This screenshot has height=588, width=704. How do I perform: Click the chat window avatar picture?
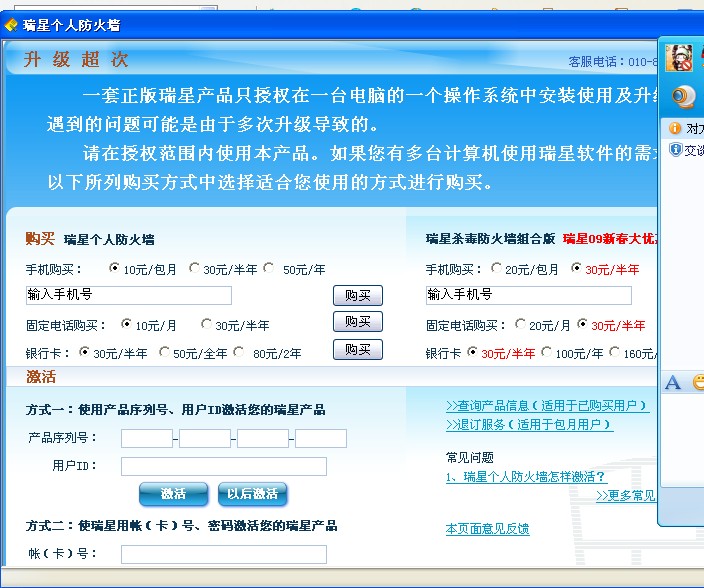click(679, 58)
